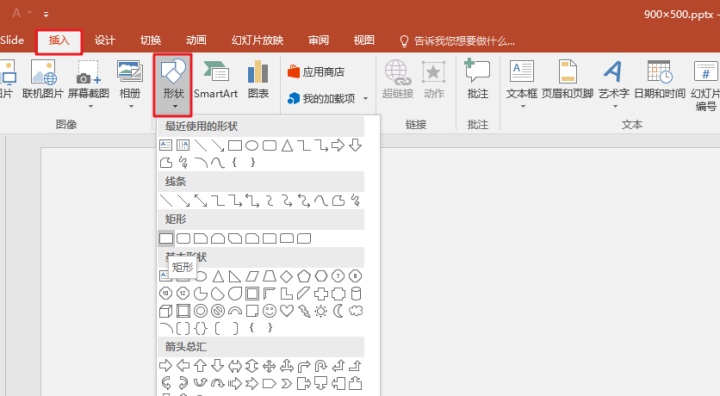The height and width of the screenshot is (396, 720).
Task: Choose the cube shape
Action: (x=166, y=311)
